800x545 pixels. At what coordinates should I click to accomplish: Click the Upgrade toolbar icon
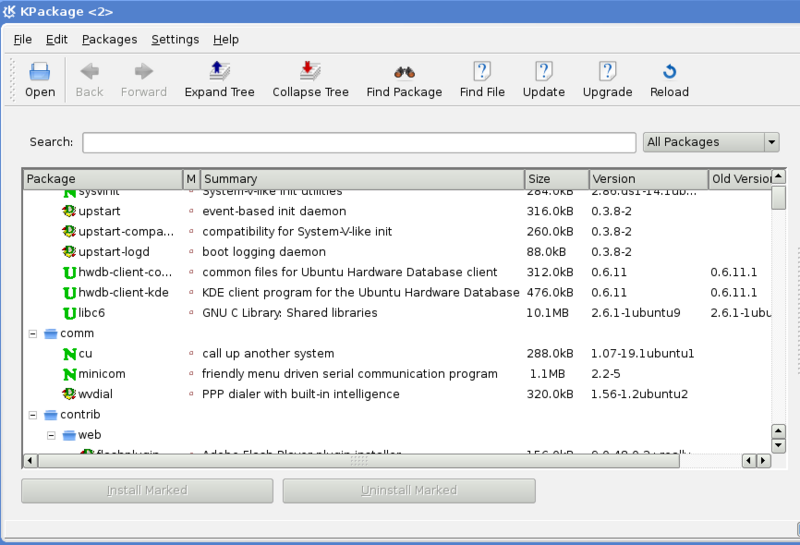608,71
